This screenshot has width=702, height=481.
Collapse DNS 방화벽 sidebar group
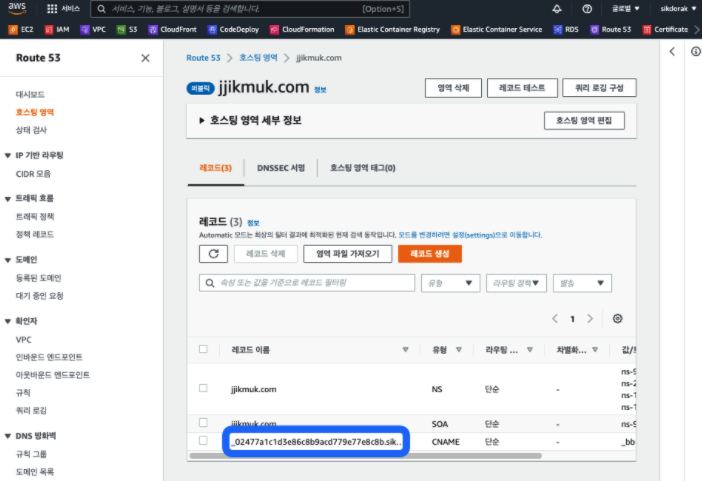click(x=8, y=436)
